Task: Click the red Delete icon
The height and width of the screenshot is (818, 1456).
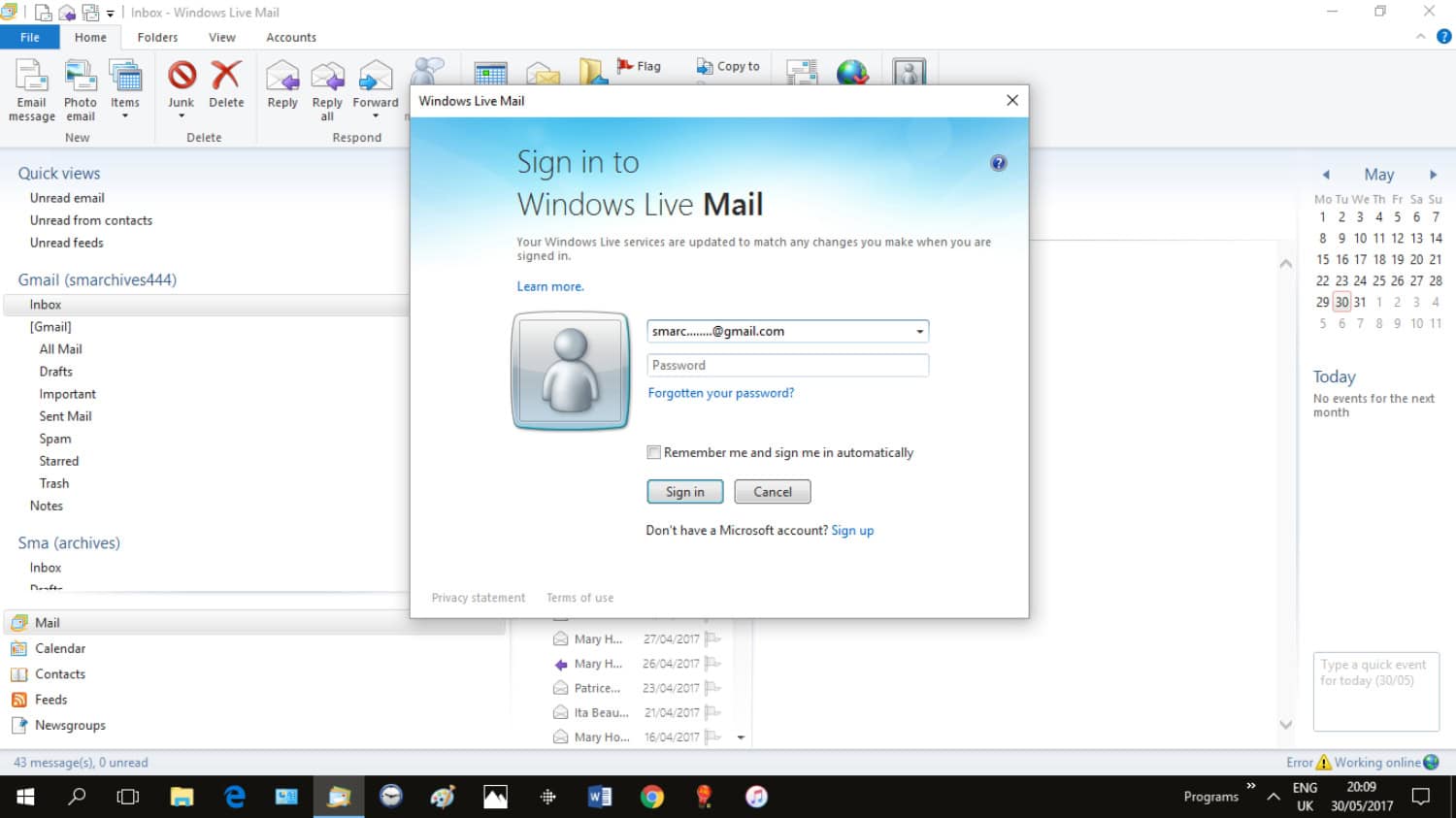Action: pyautogui.click(x=226, y=76)
